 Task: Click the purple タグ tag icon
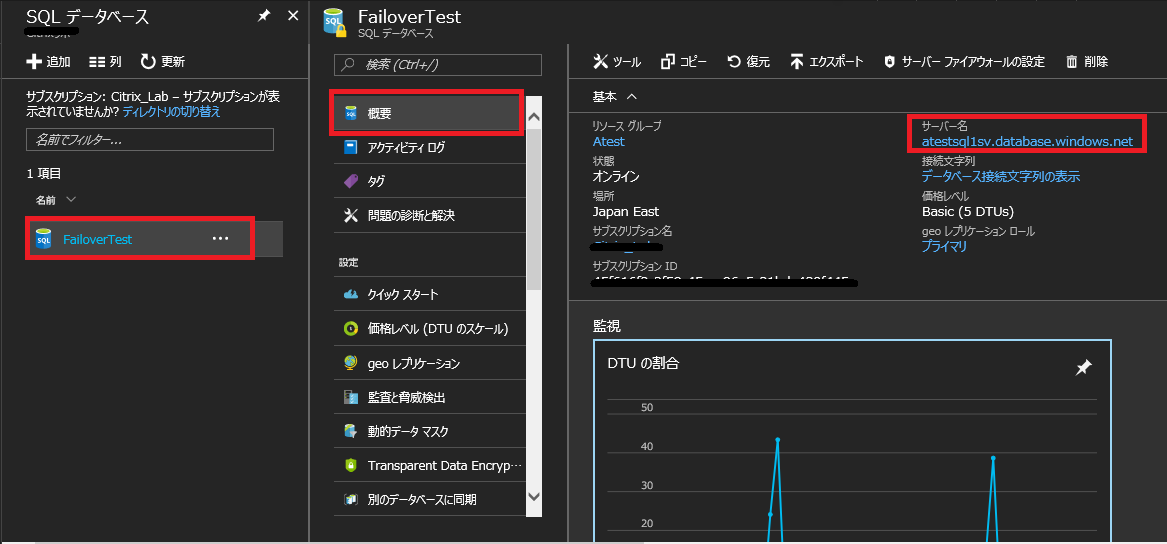pos(351,181)
